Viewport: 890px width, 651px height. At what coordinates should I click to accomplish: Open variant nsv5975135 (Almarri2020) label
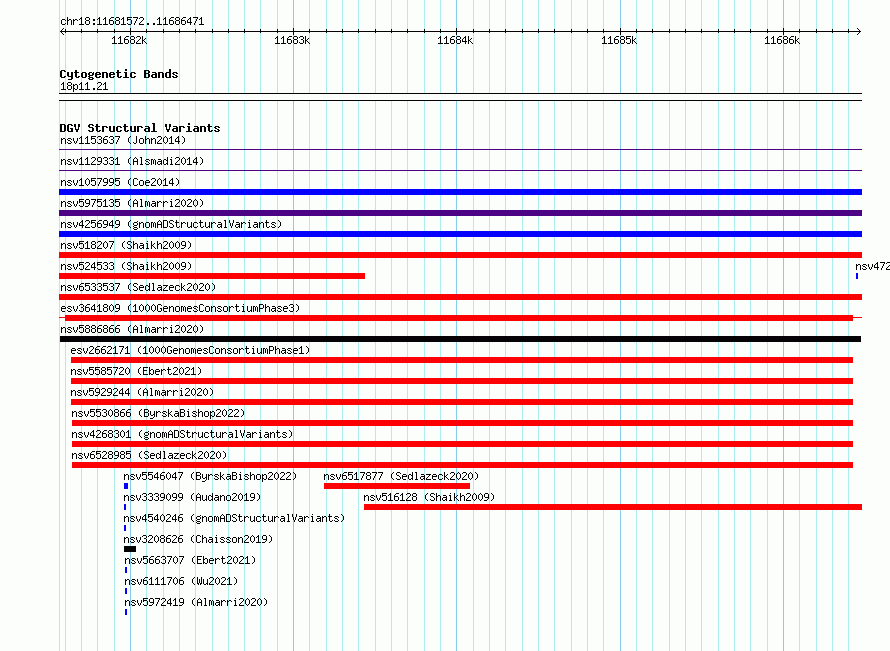pyautogui.click(x=132, y=203)
